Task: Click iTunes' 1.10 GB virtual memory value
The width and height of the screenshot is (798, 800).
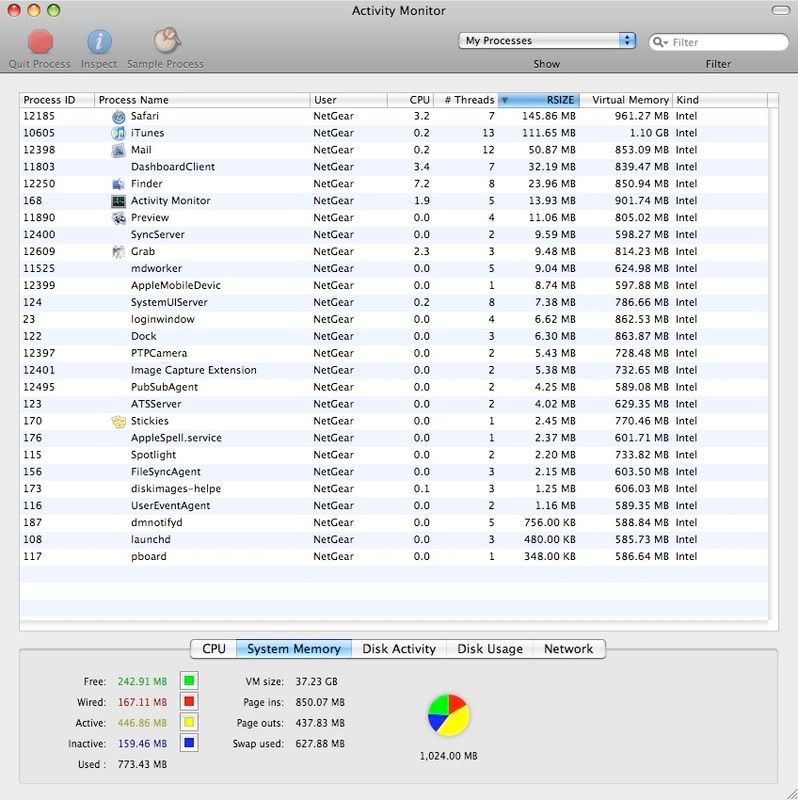Action: click(649, 133)
